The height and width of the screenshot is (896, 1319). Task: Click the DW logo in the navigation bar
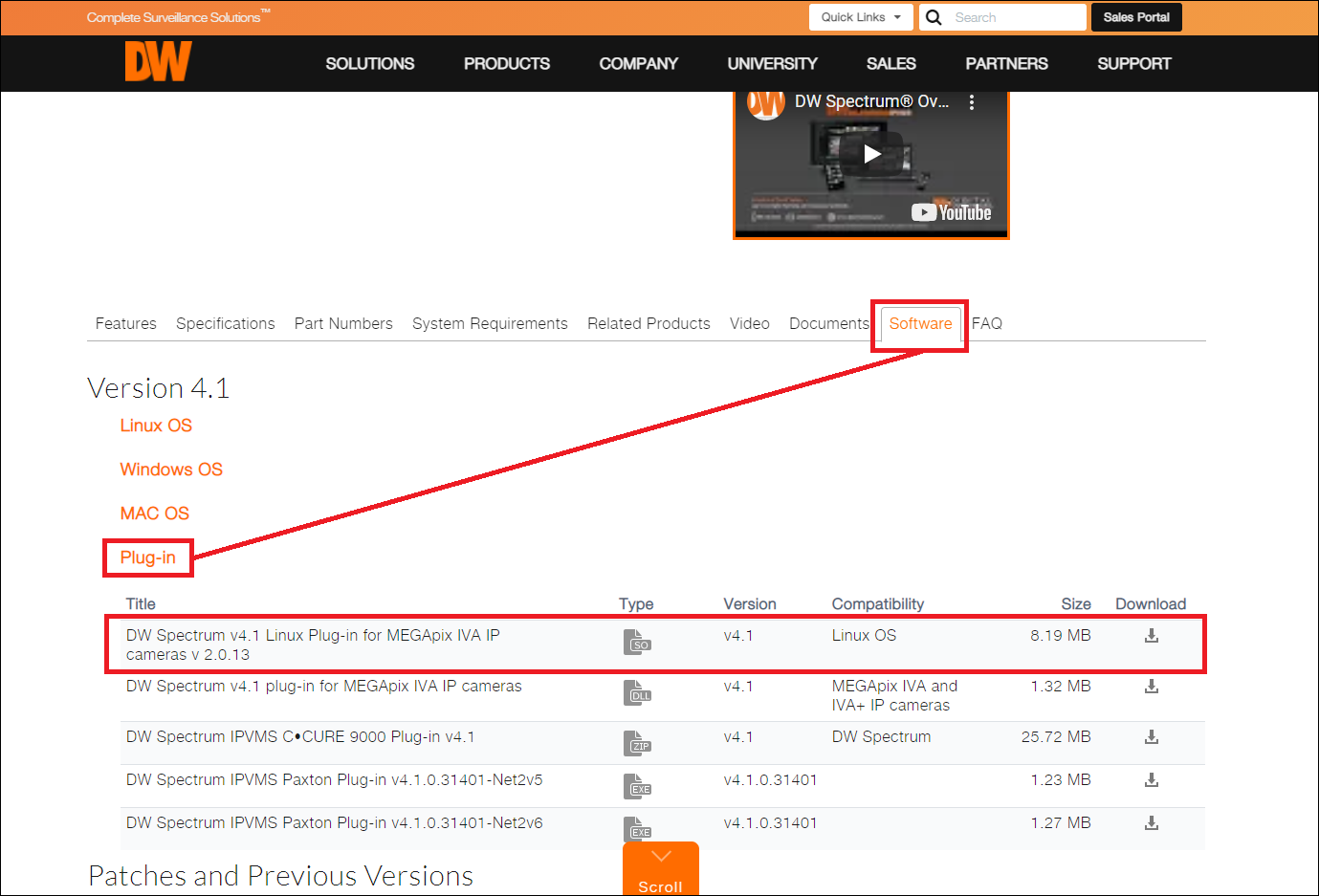(157, 61)
